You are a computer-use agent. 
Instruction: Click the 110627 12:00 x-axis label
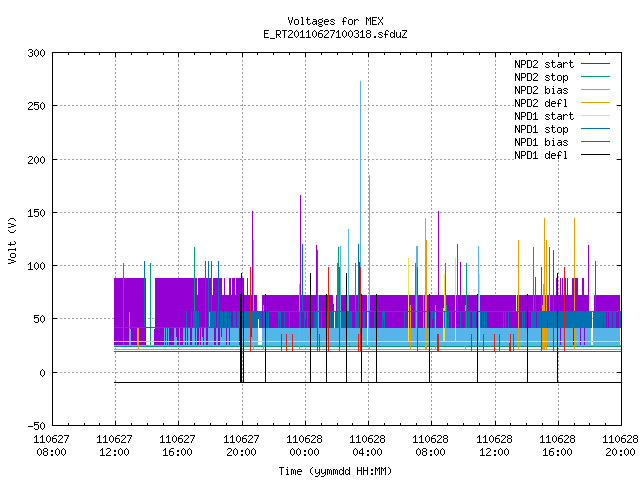coord(114,446)
